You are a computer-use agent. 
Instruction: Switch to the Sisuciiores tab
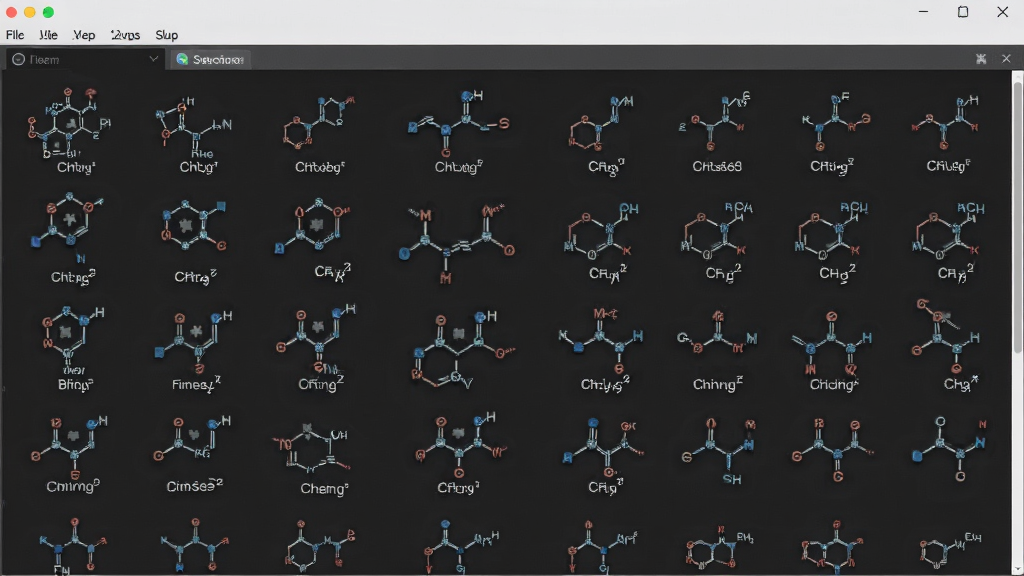coord(210,59)
